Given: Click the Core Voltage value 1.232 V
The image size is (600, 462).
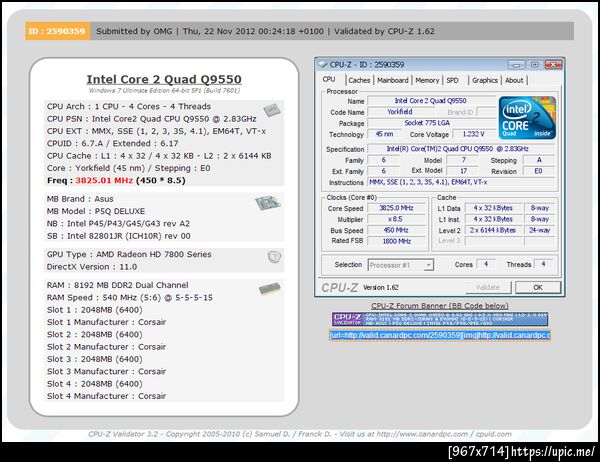Looking at the screenshot, I should pos(474,134).
